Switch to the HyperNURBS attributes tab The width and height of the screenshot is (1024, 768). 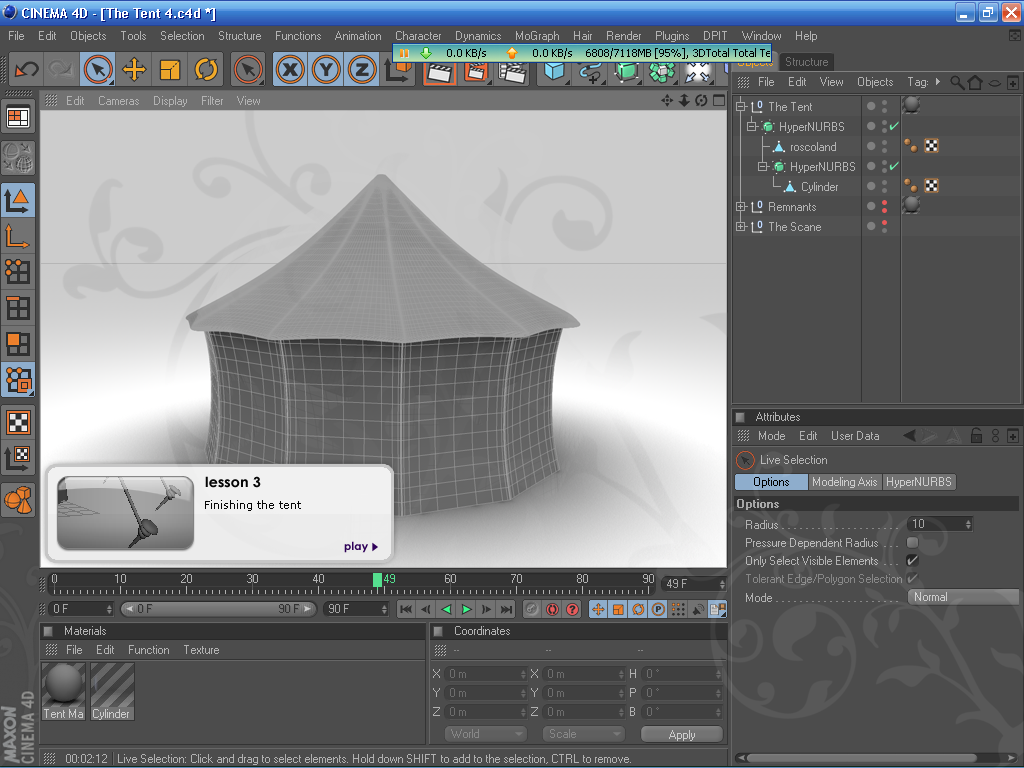(918, 482)
